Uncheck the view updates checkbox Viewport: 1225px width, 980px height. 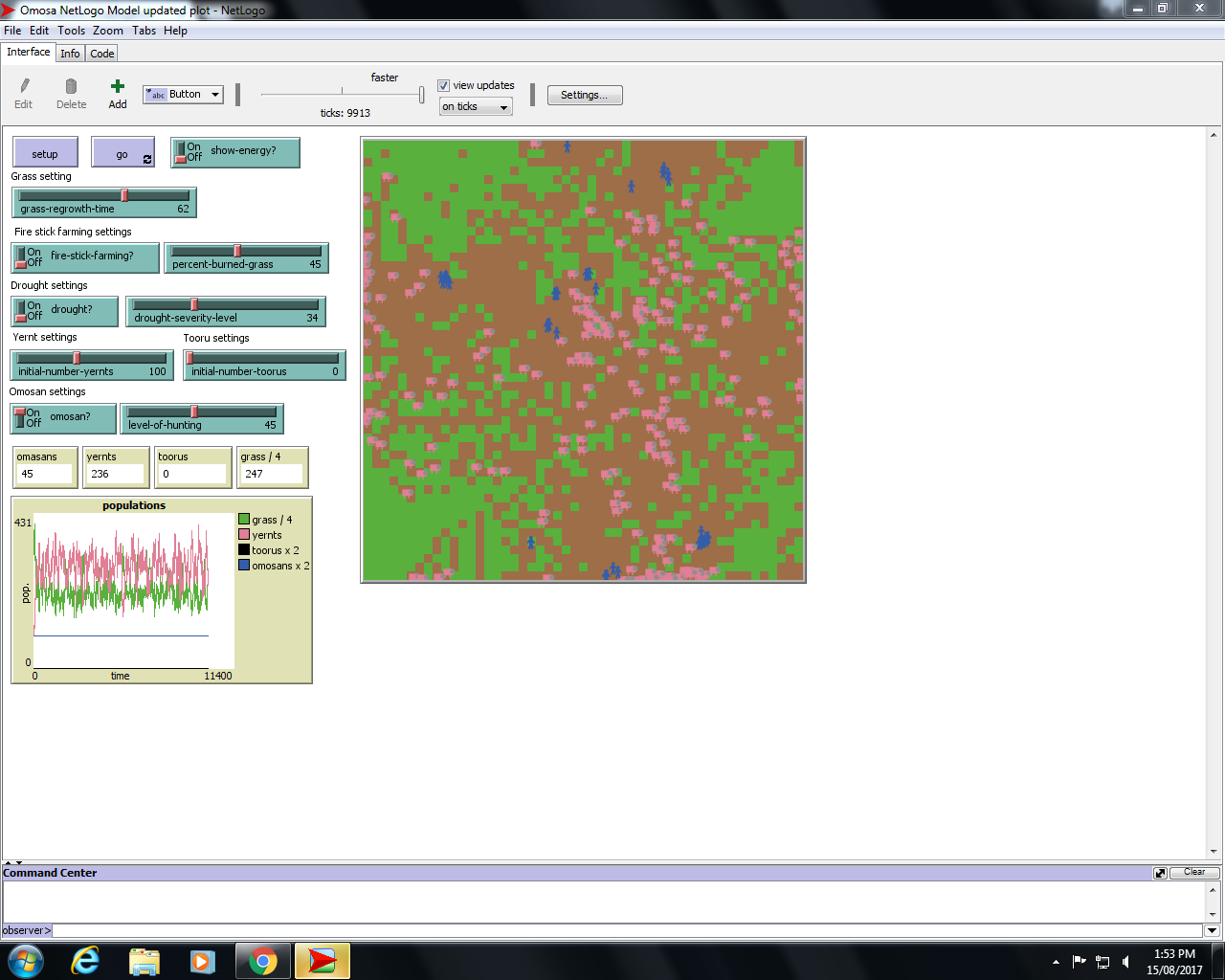click(443, 85)
